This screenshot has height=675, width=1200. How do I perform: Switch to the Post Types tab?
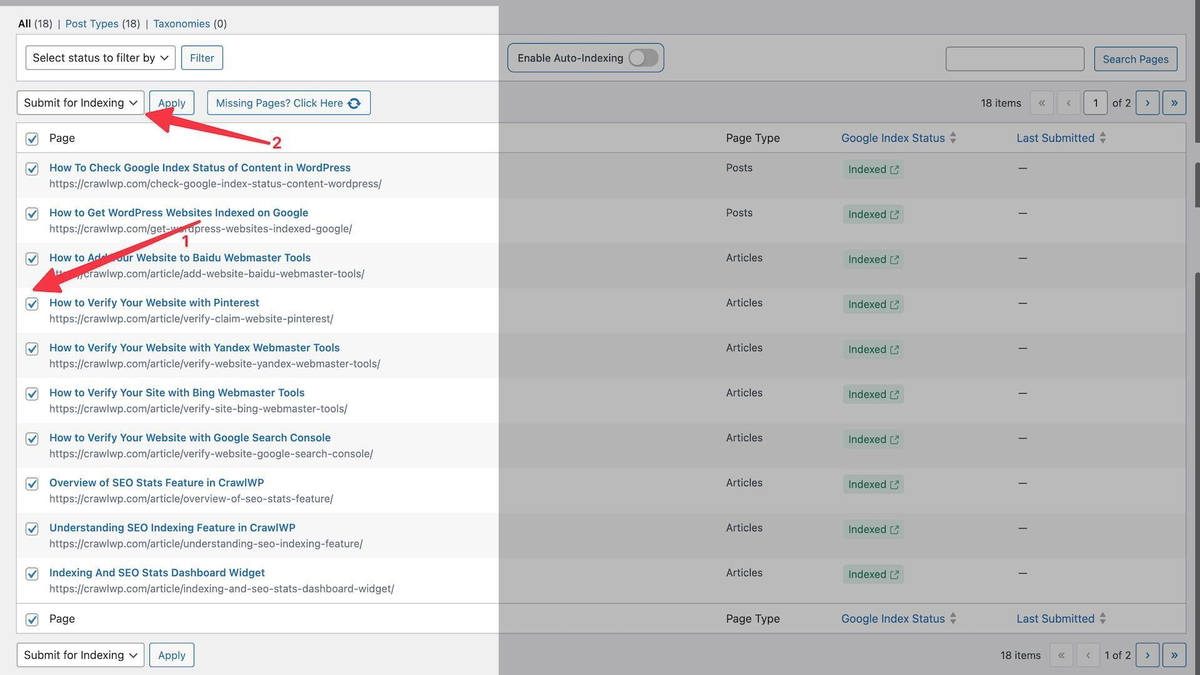point(93,22)
